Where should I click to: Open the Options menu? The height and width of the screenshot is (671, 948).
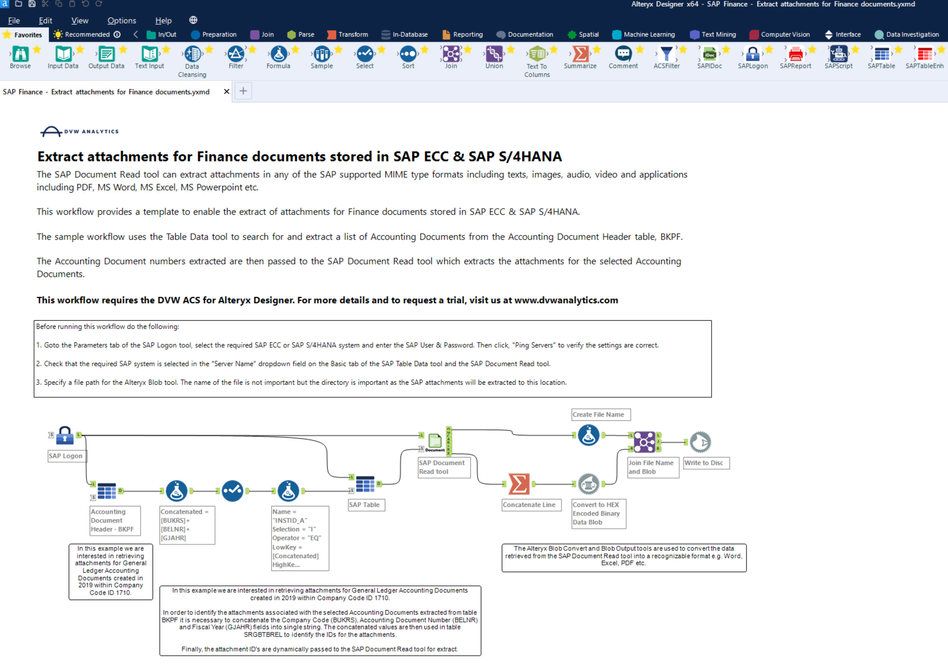coord(122,21)
